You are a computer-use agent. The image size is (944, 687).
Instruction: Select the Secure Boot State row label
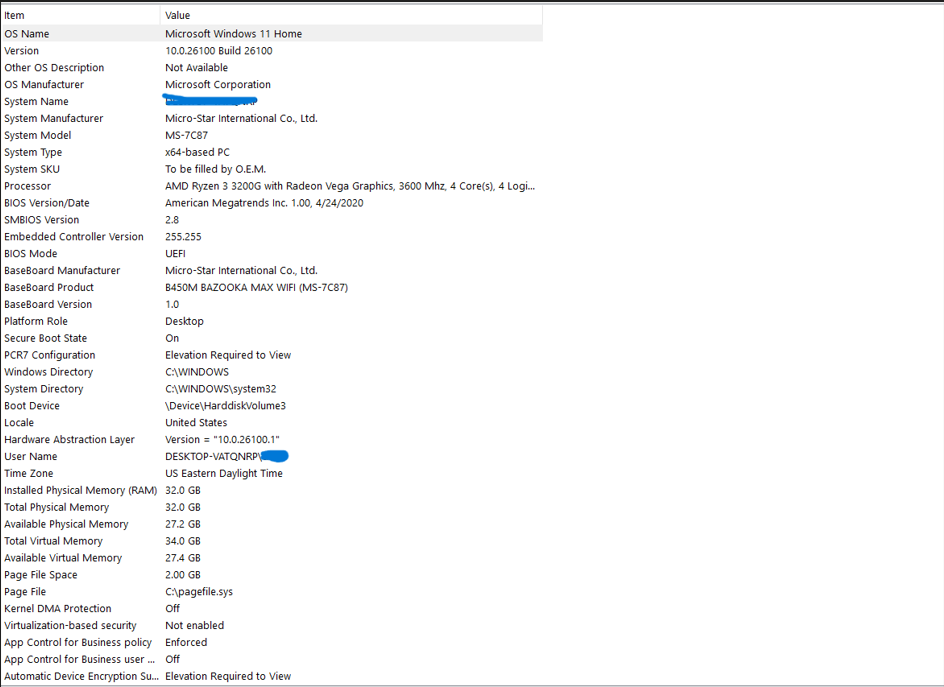45,338
